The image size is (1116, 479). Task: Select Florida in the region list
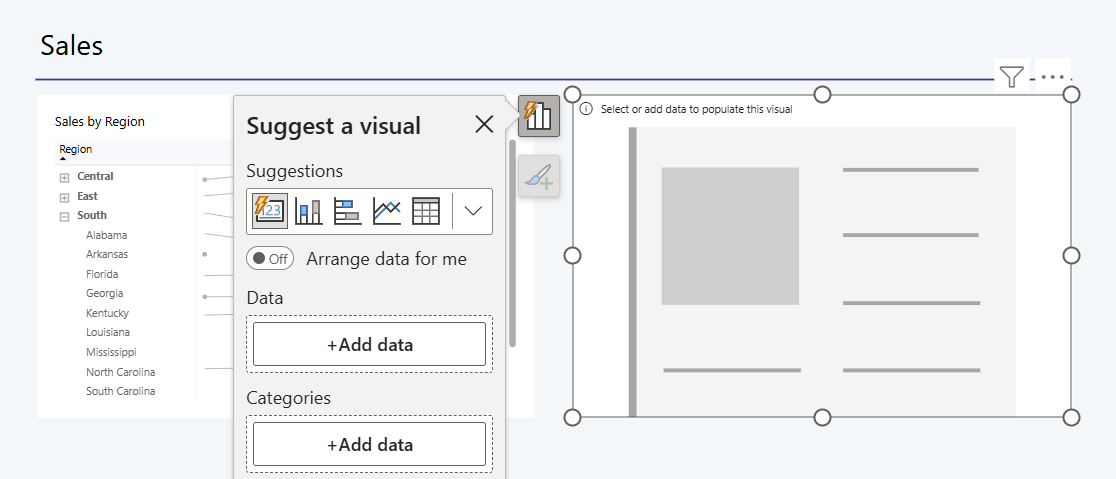(x=102, y=274)
